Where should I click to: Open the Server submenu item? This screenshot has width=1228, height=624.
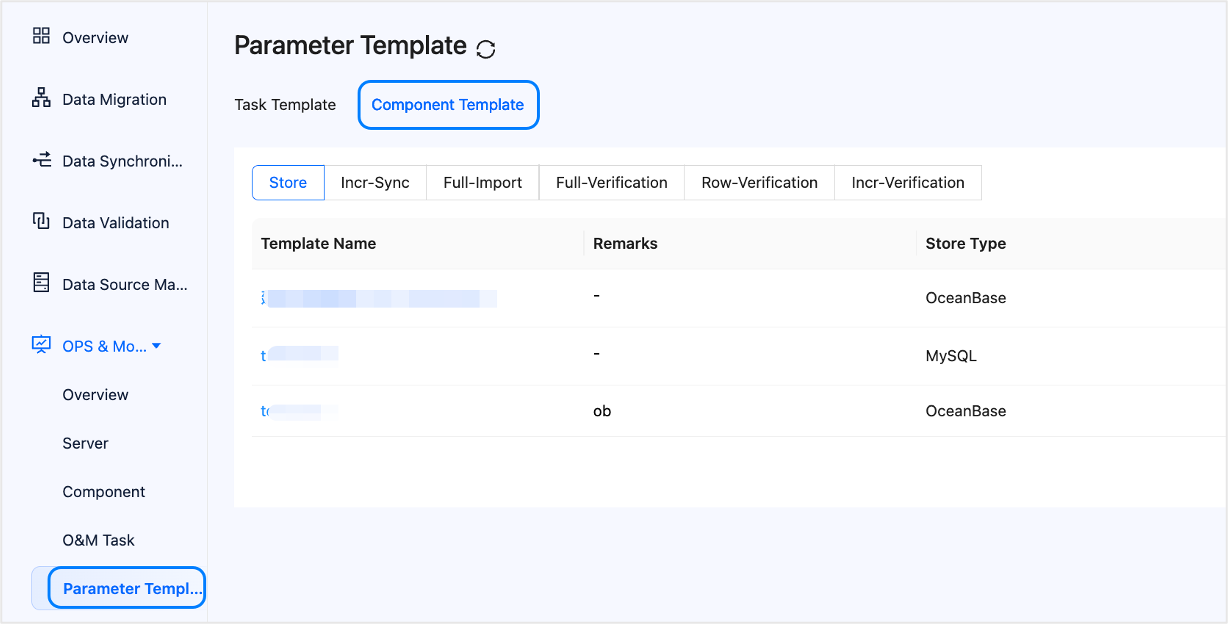point(85,443)
